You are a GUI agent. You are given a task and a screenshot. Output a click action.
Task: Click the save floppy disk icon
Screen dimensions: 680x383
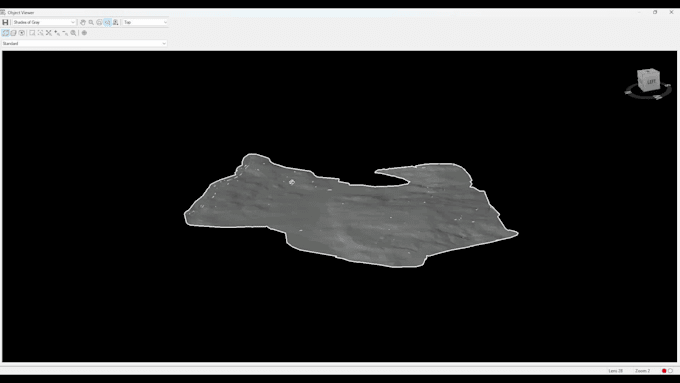(x=5, y=22)
